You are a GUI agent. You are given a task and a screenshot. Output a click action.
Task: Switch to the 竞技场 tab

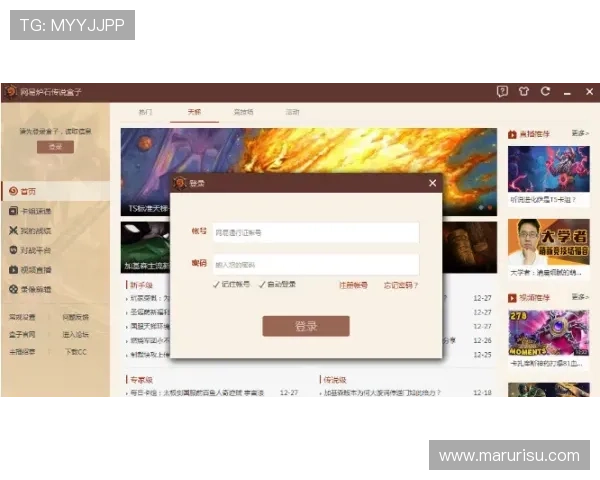click(x=243, y=112)
